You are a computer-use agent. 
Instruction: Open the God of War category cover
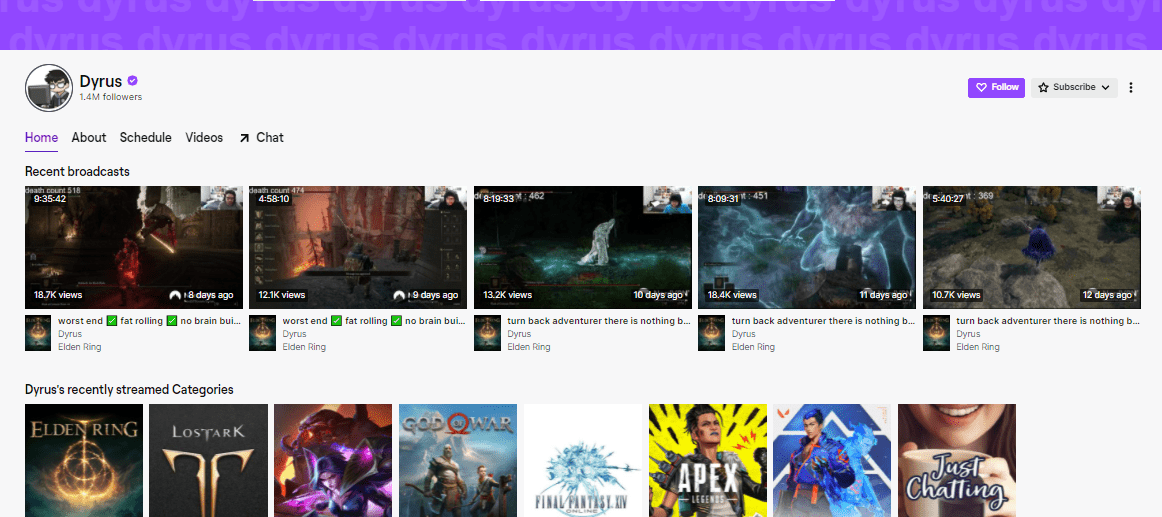coord(458,460)
